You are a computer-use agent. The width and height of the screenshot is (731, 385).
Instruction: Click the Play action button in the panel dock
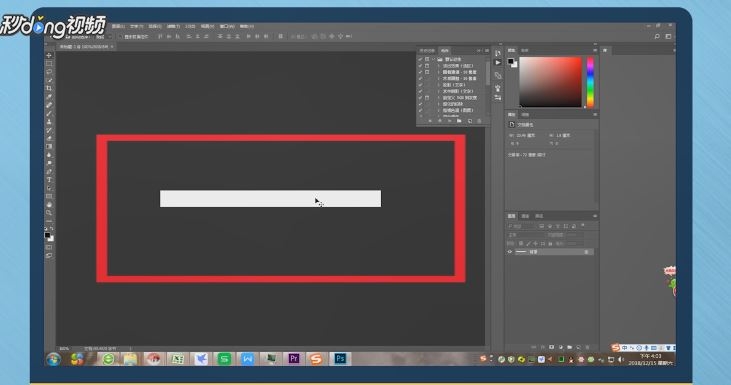tap(498, 62)
